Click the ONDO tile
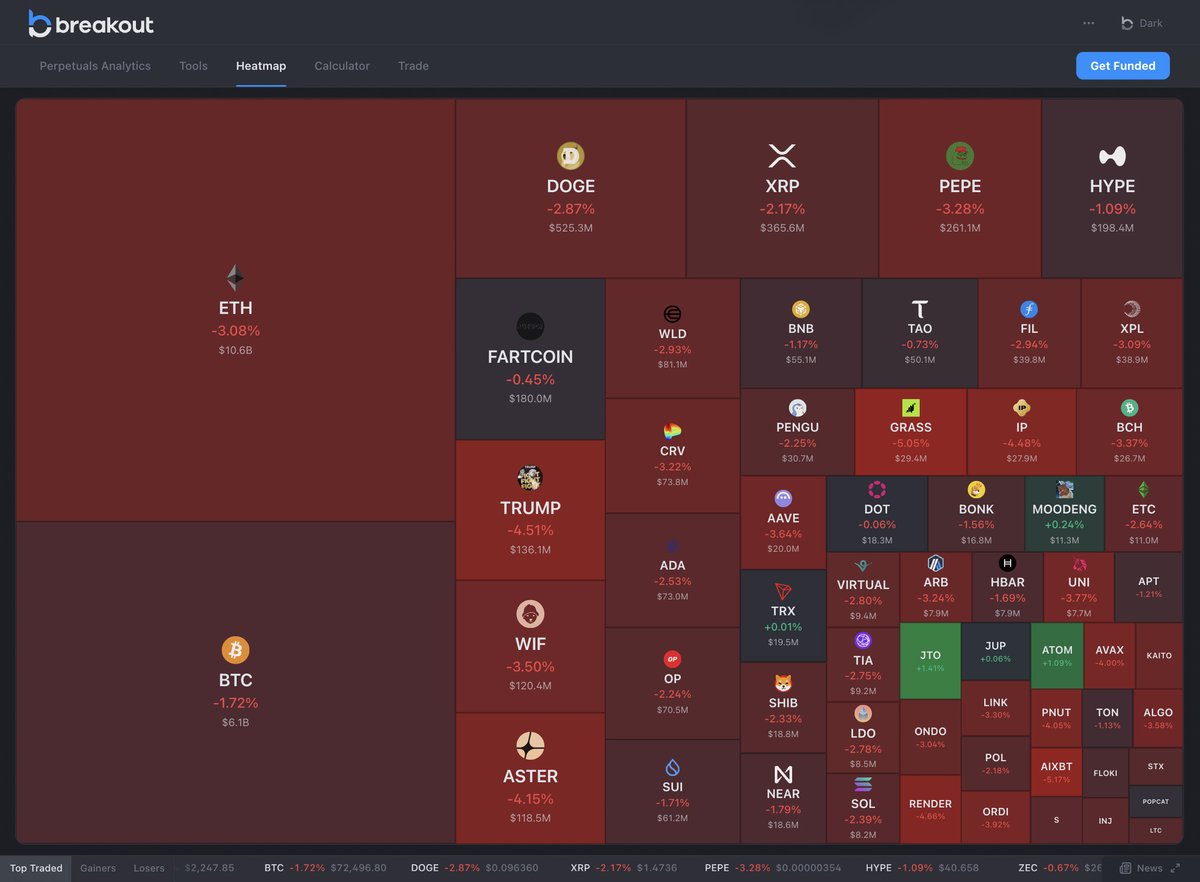1200x882 pixels. [x=930, y=735]
